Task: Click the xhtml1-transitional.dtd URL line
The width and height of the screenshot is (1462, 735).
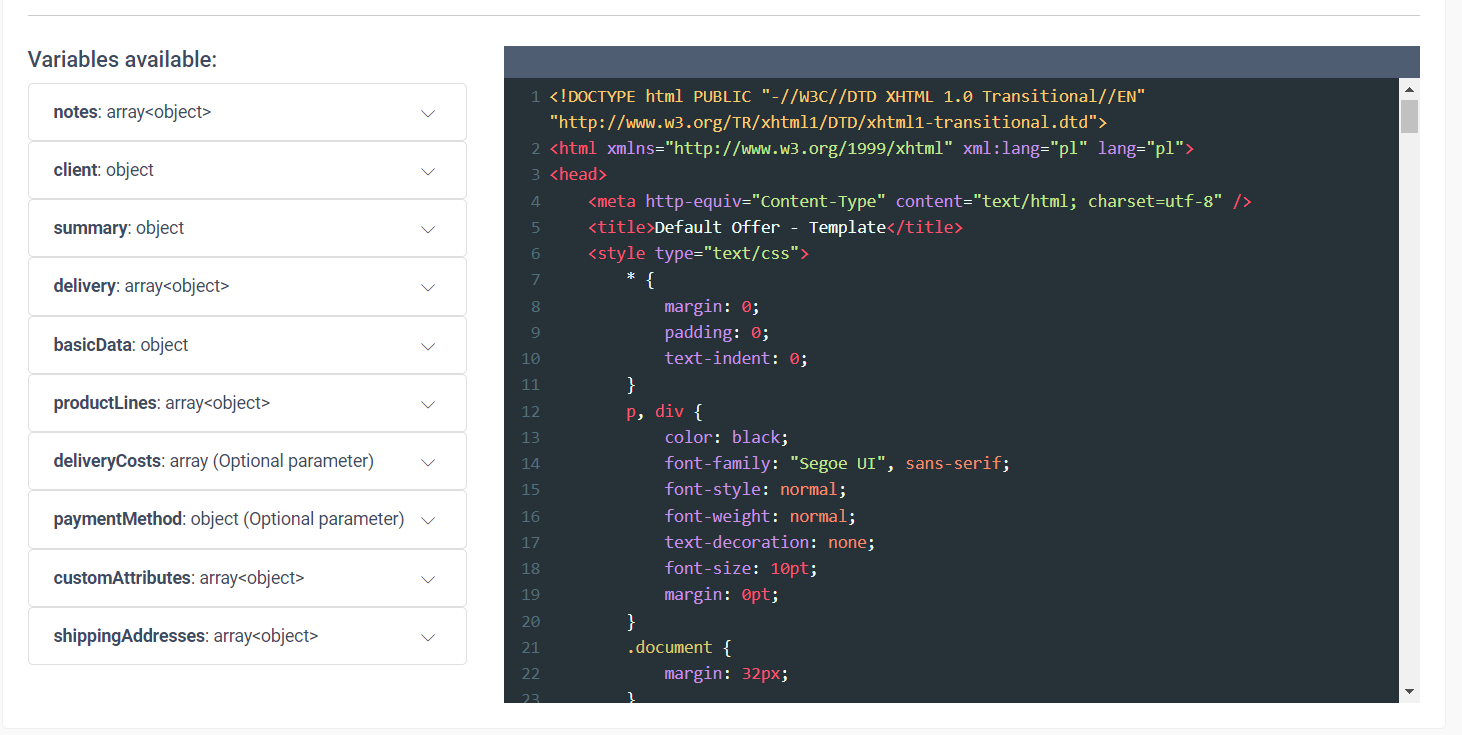Action: pyautogui.click(x=828, y=122)
